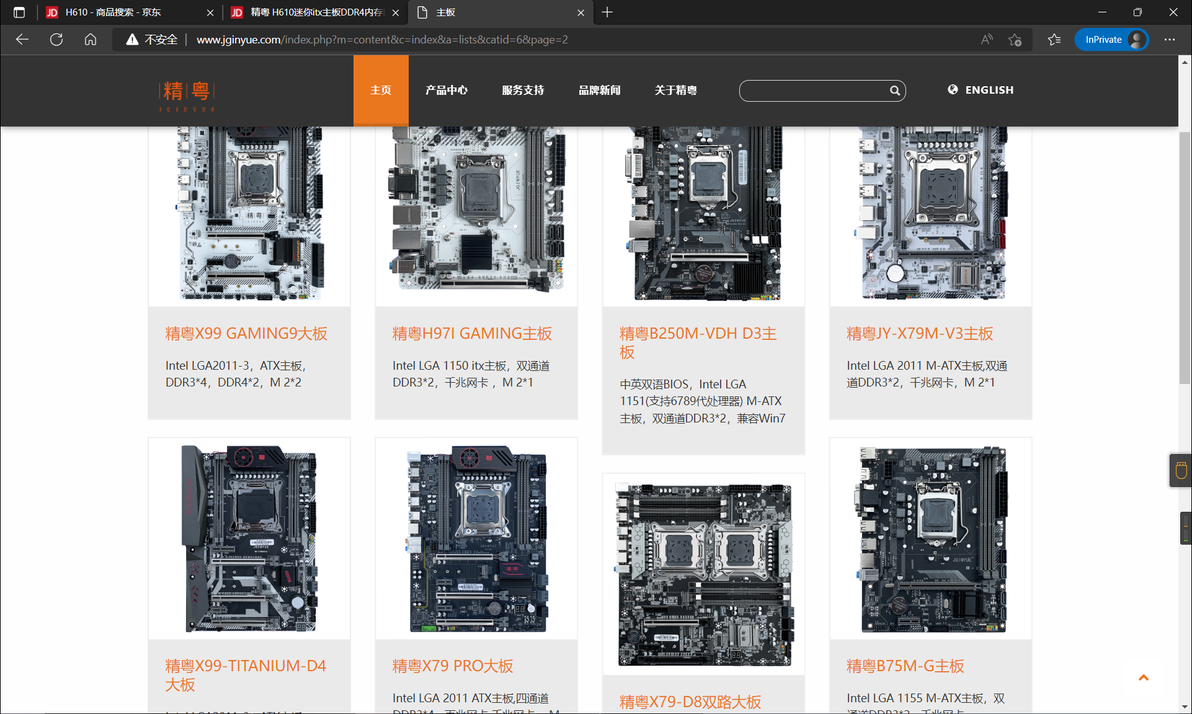Screen dimensions: 1192x714
Task: Open the tab actions menu icon
Action: click(19, 12)
